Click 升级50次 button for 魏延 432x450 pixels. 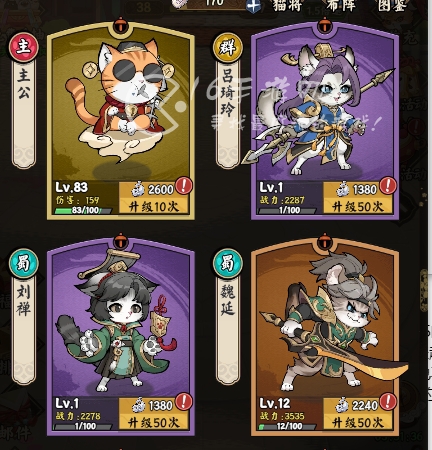358,423
